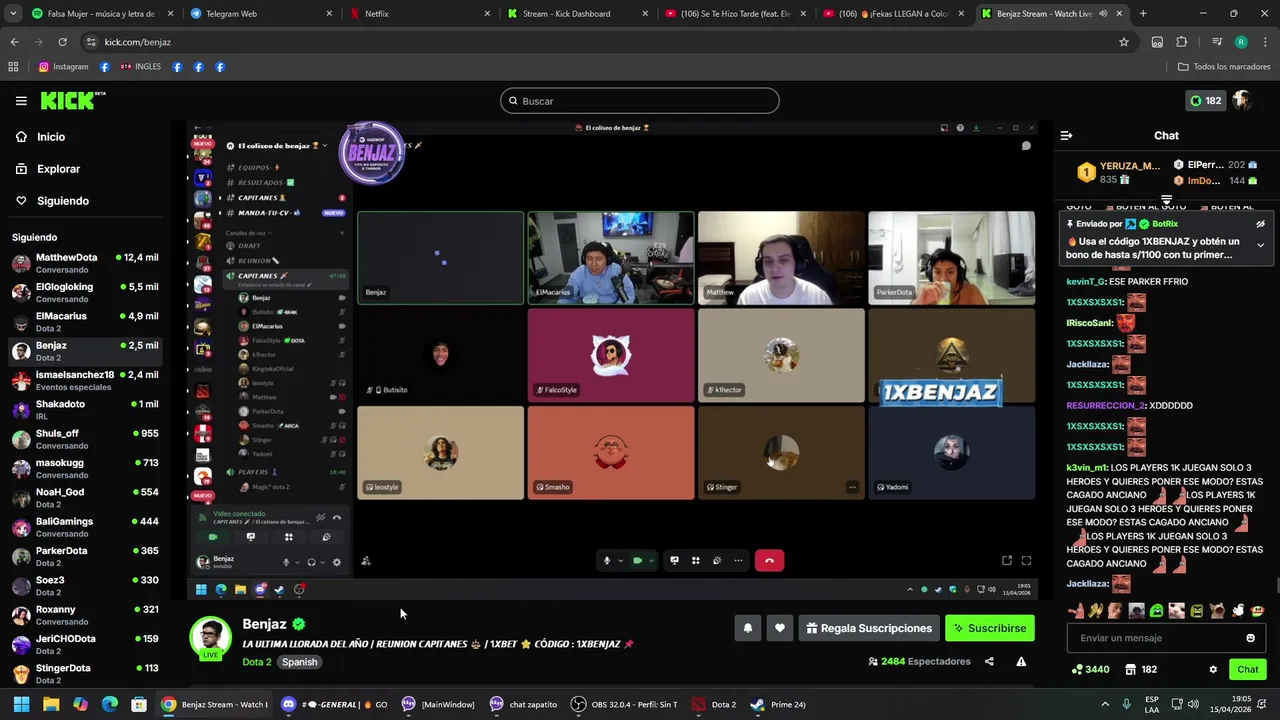Open the volume control in system tray
The image size is (1280, 720).
pyautogui.click(x=1196, y=704)
